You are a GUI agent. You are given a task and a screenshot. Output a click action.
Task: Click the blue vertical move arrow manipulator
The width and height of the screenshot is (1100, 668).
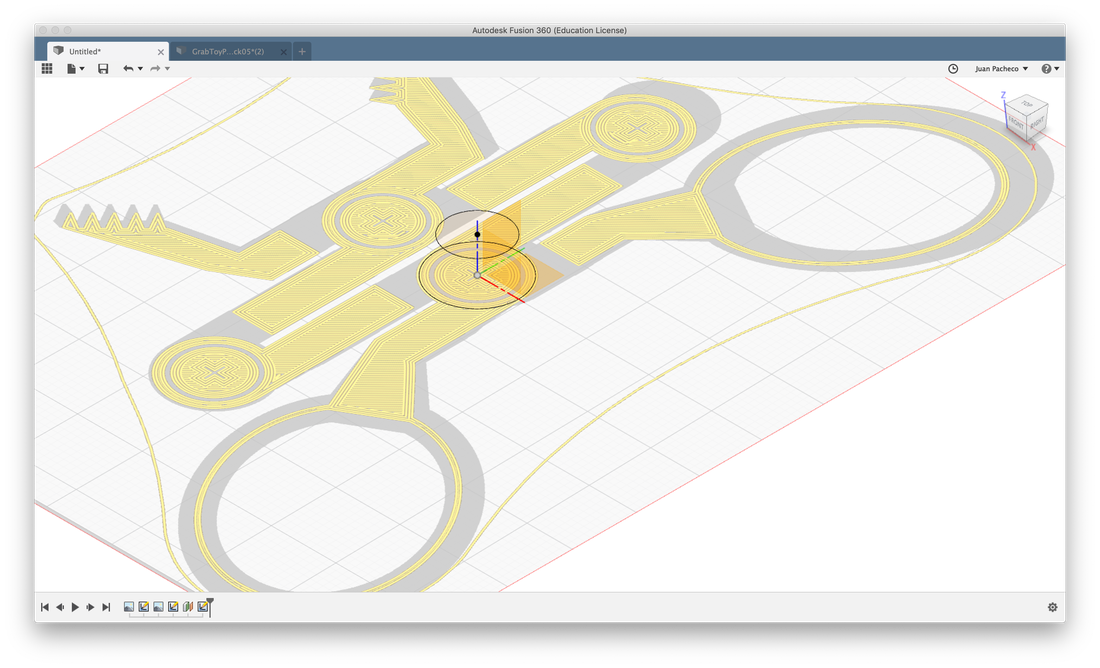click(477, 247)
